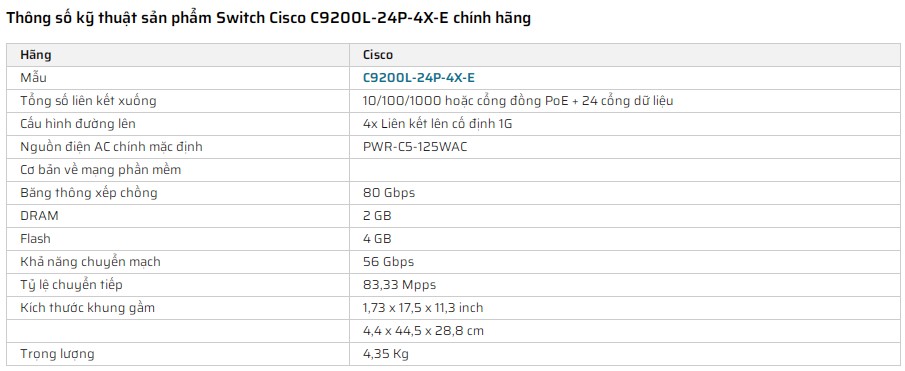The width and height of the screenshot is (905, 371).
Task: Open the C9200L-24P-4X-E model link
Action: click(418, 78)
